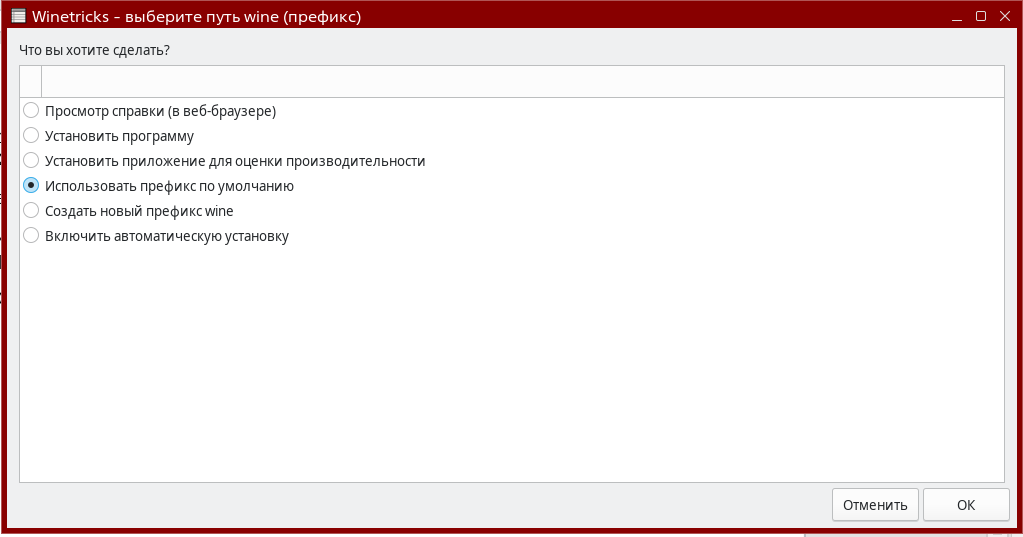Select the 'Просмотр справки (в веб-браузере)' radio button
This screenshot has height=537, width=1023.
(x=31, y=110)
